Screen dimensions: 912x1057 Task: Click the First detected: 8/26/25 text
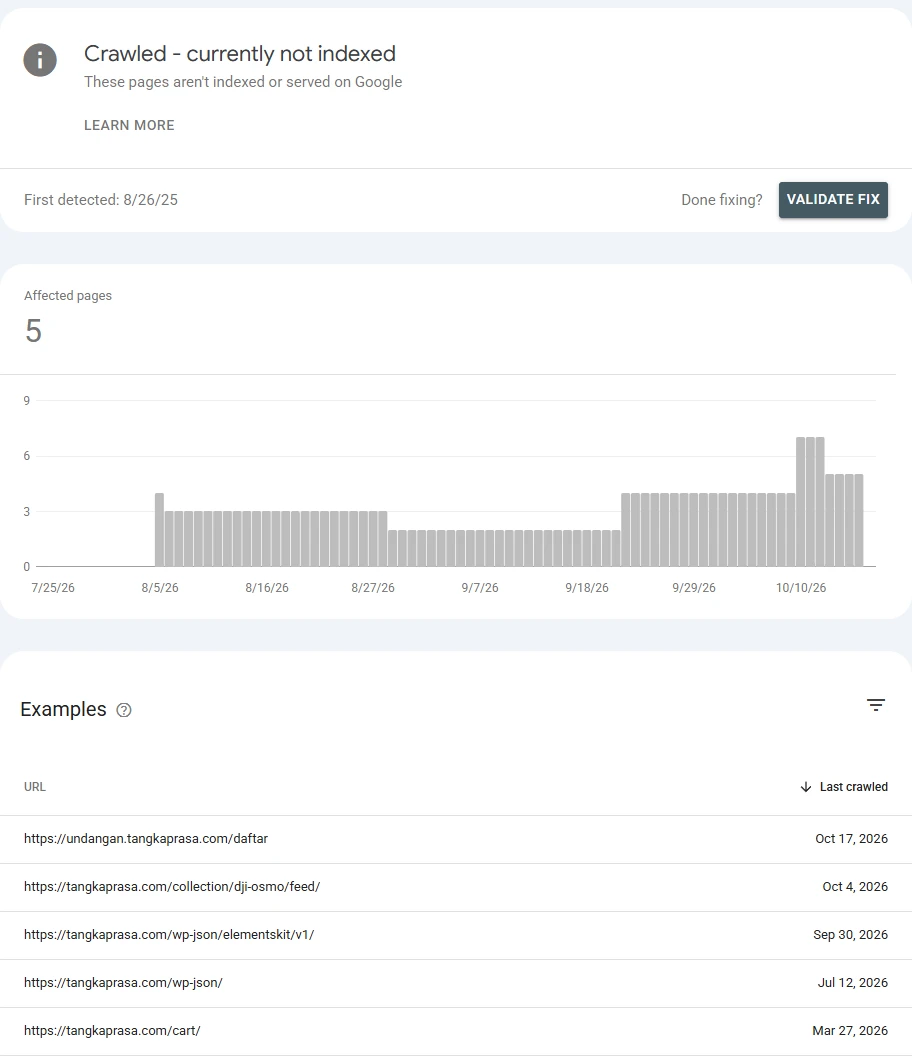pyautogui.click(x=101, y=200)
